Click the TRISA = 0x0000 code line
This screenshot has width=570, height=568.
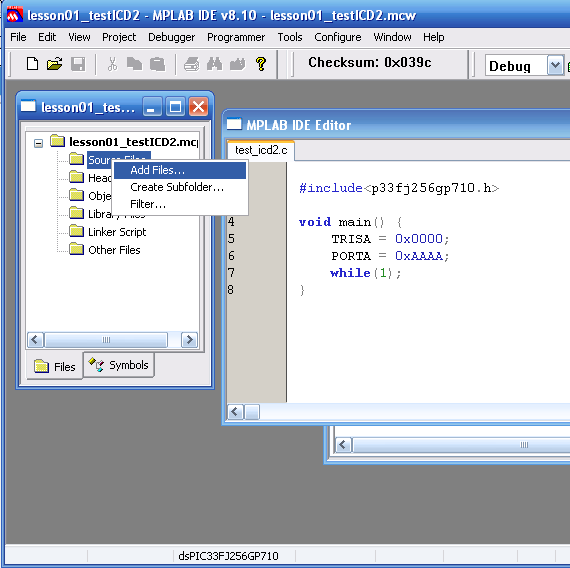390,239
